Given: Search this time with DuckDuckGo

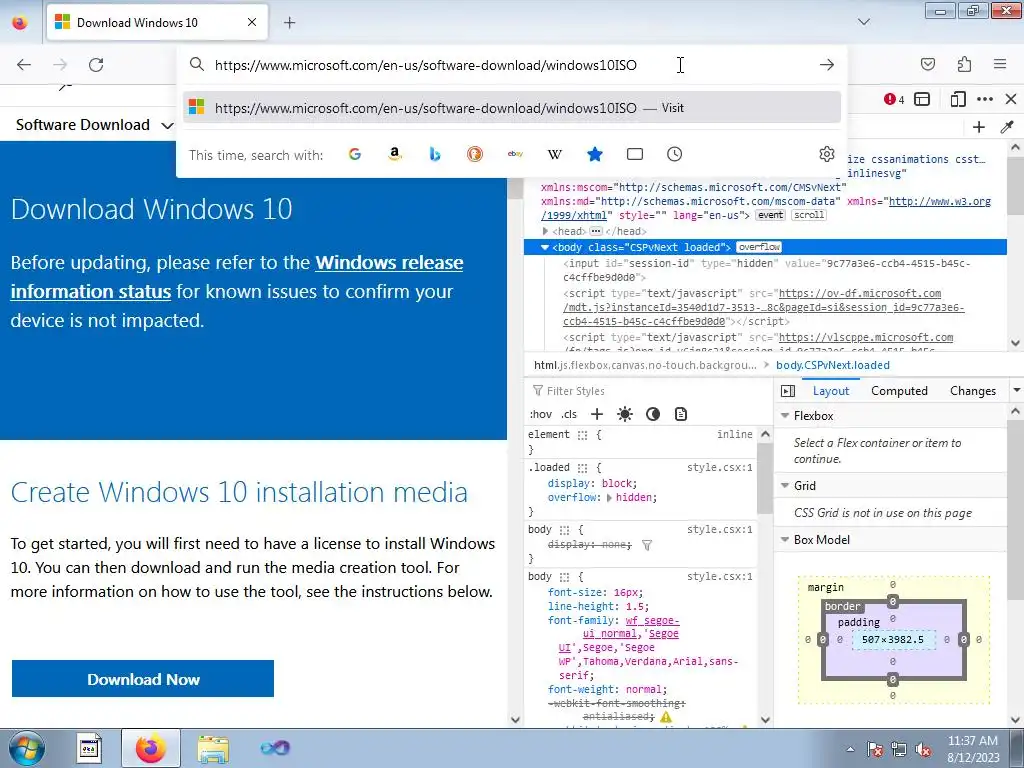Looking at the screenshot, I should coord(475,154).
